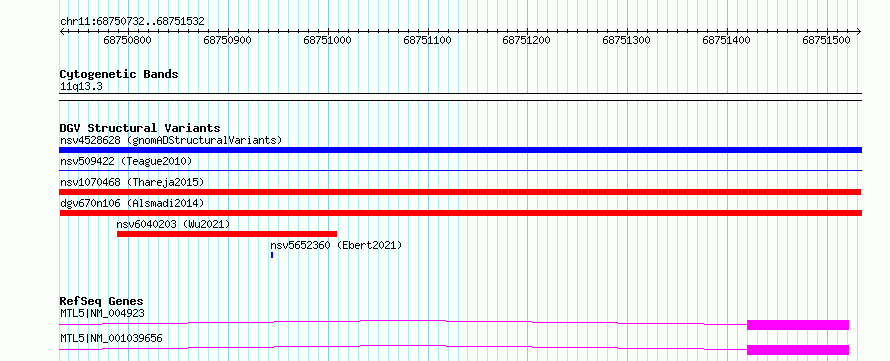Screen dimensions: 890x361
Task: Click the right arrowhead of the ruler
Action: tap(859, 32)
